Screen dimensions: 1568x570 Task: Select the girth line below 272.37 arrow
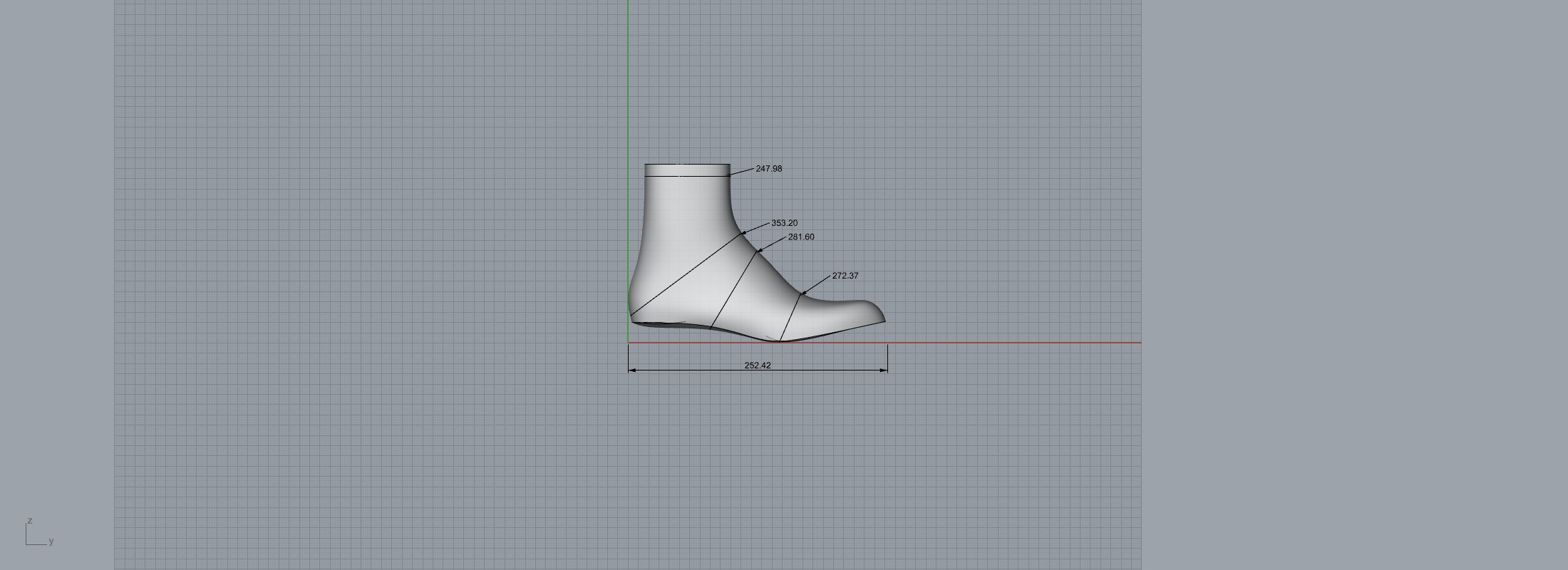click(791, 318)
